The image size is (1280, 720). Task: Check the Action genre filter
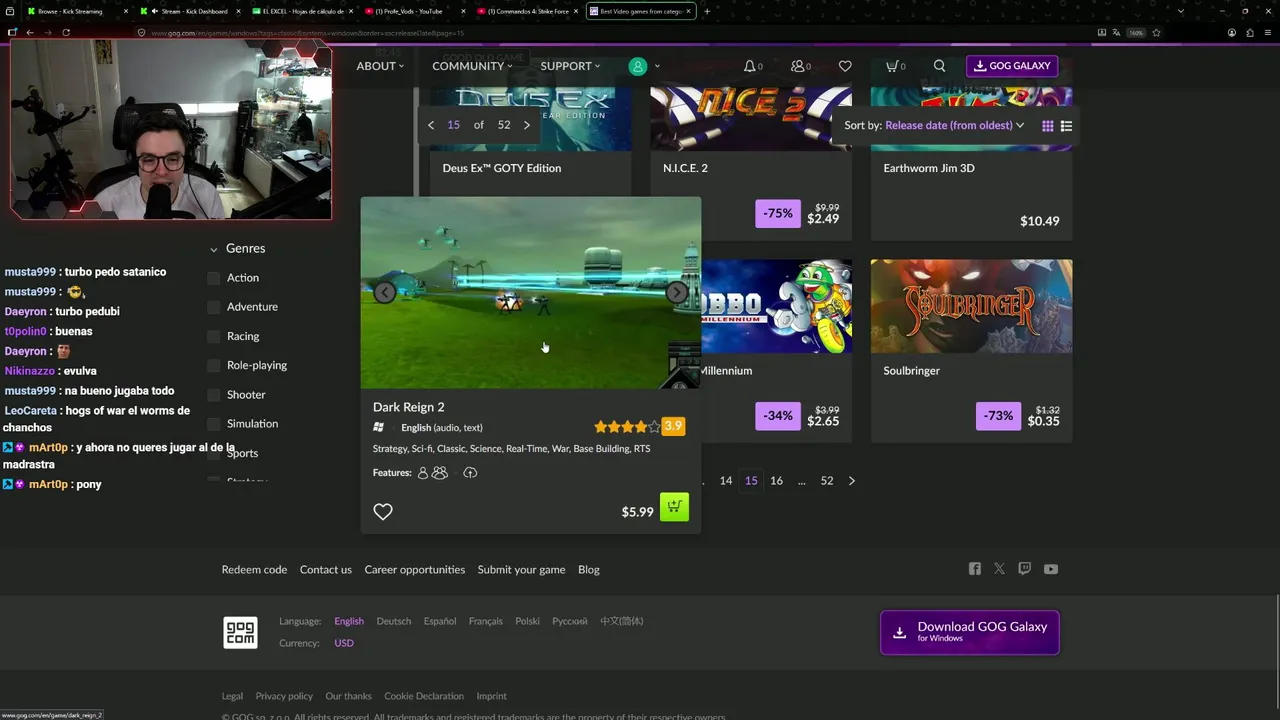pos(213,278)
